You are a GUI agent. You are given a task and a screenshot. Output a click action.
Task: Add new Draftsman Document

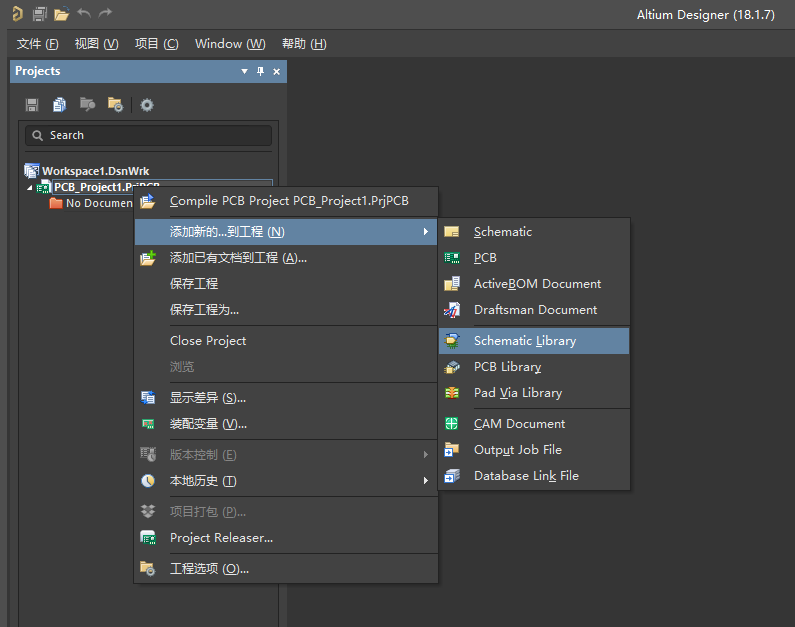click(534, 310)
